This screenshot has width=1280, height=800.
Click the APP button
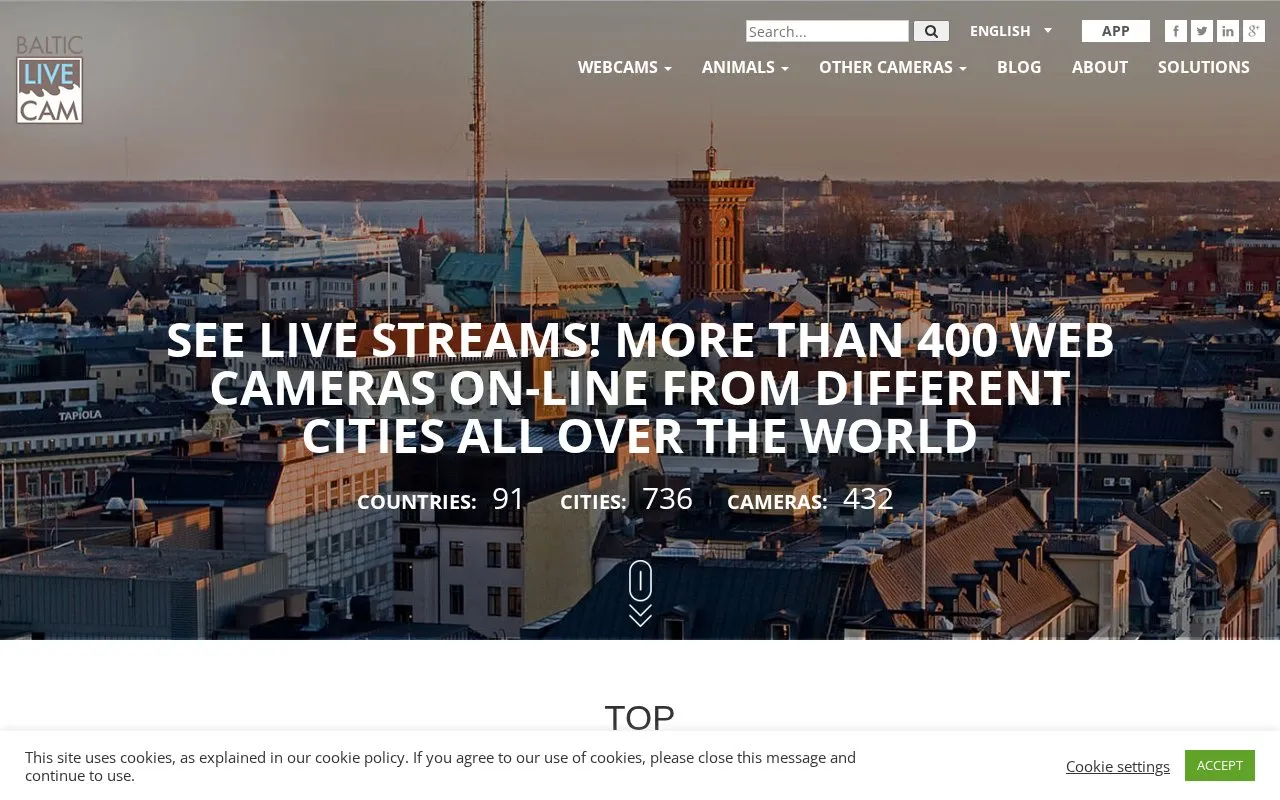1116,31
